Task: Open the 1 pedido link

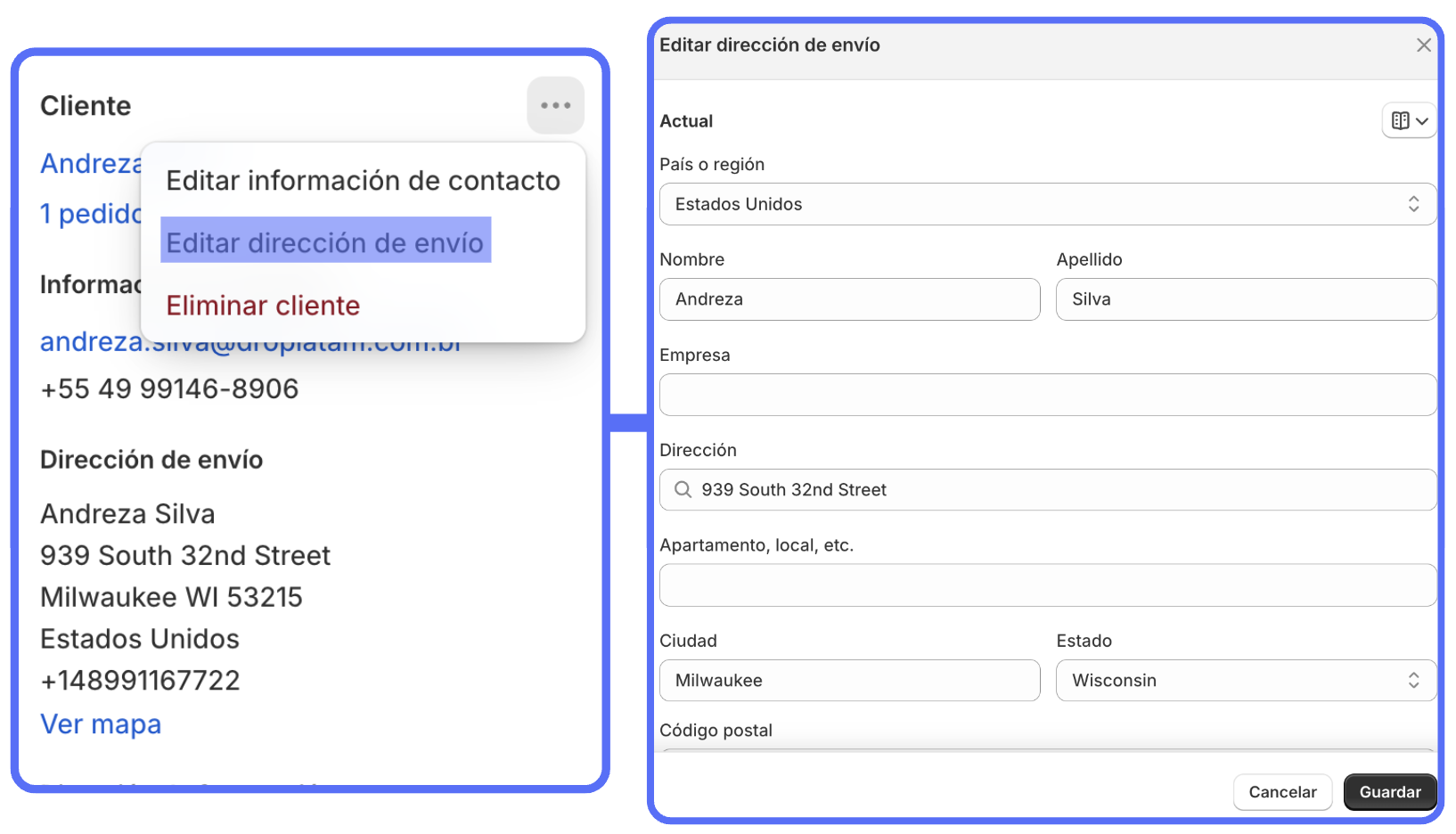Action: pos(90,214)
